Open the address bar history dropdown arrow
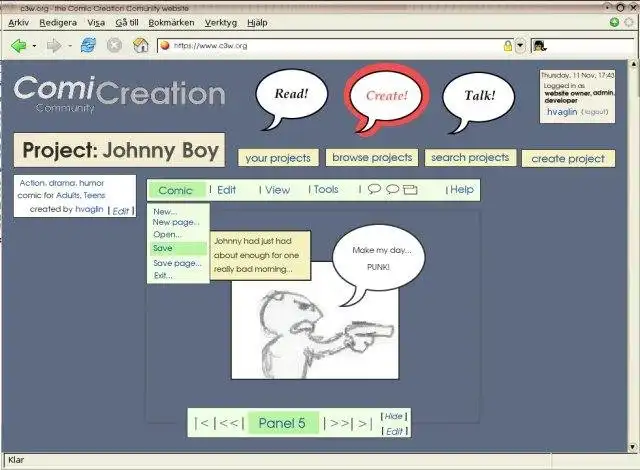640x470 pixels. pyautogui.click(x=520, y=46)
